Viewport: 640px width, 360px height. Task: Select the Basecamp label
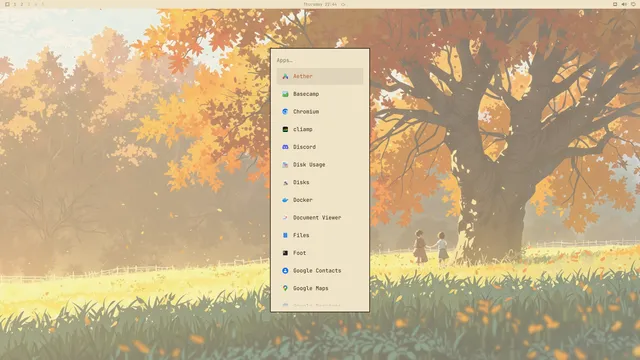(306, 94)
